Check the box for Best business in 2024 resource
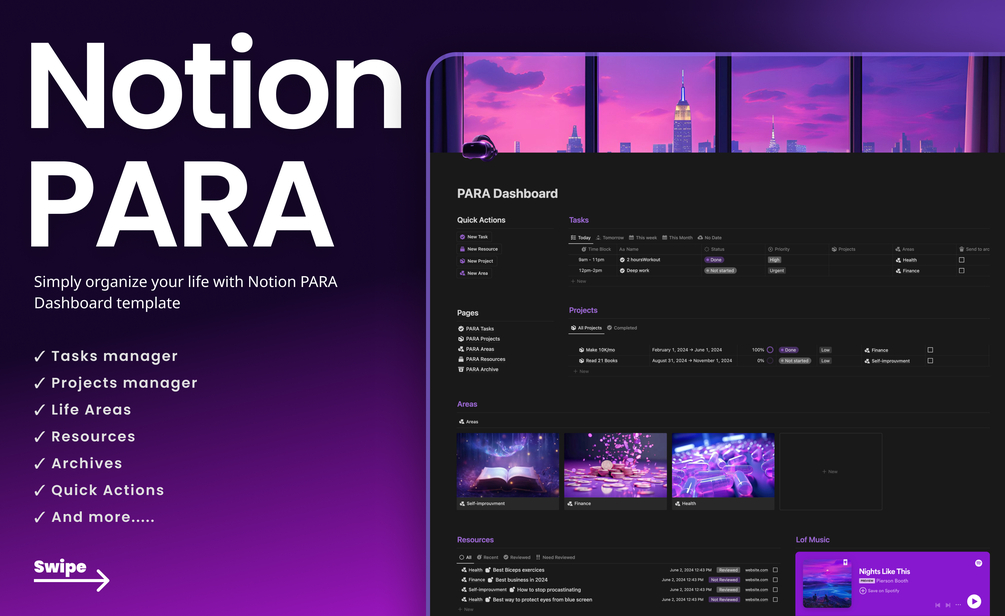Viewport: 1005px width, 616px height. [776, 579]
